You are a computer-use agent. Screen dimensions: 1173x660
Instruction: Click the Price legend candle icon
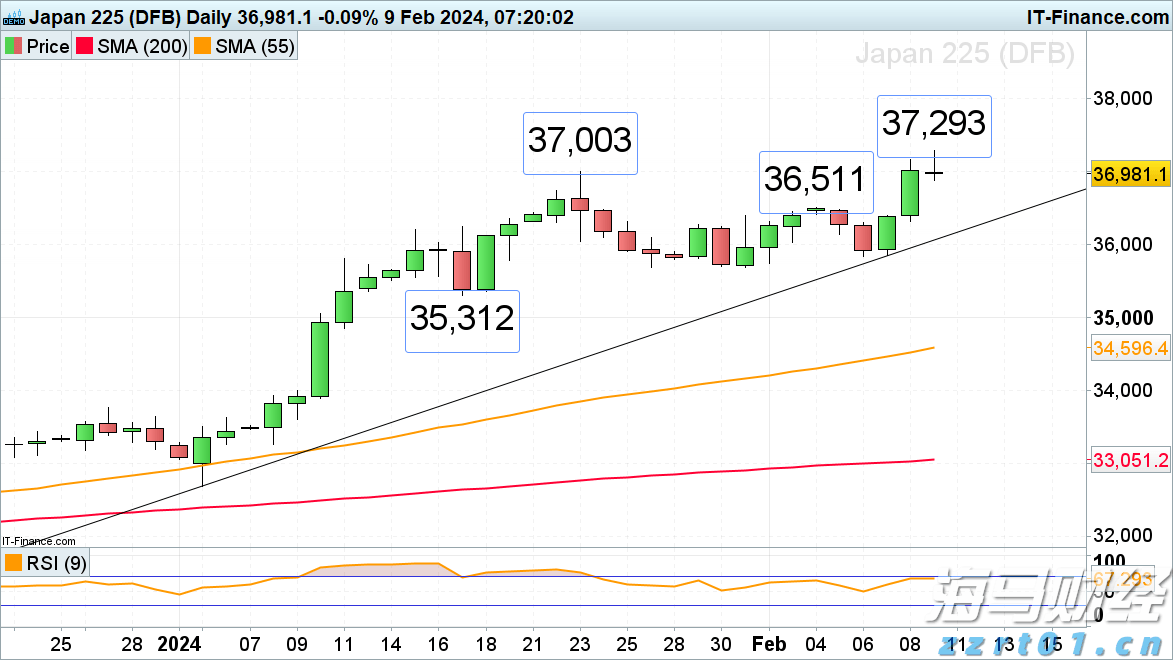(14, 46)
